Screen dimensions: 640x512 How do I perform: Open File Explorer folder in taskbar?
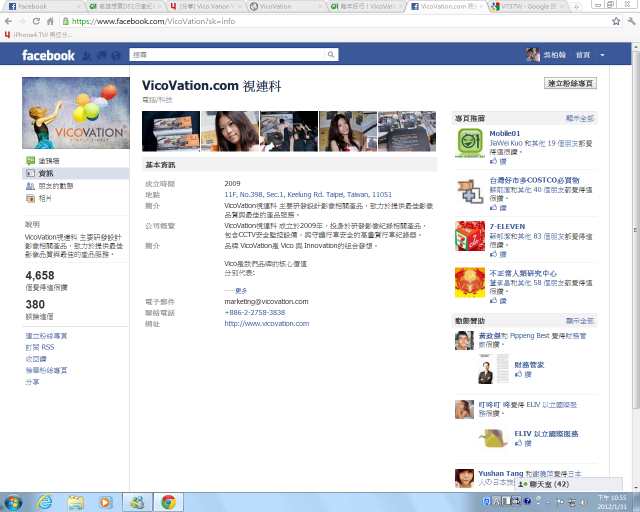76,502
